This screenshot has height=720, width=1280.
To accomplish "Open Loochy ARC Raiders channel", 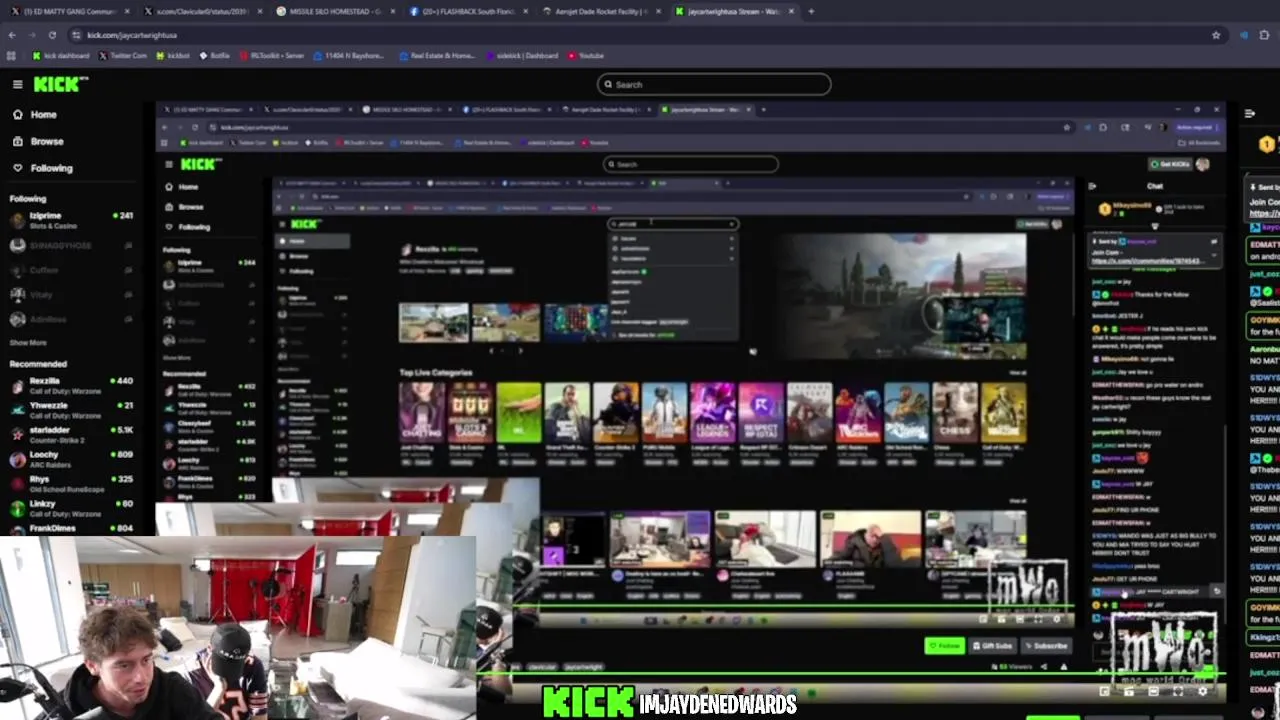I will [71, 459].
